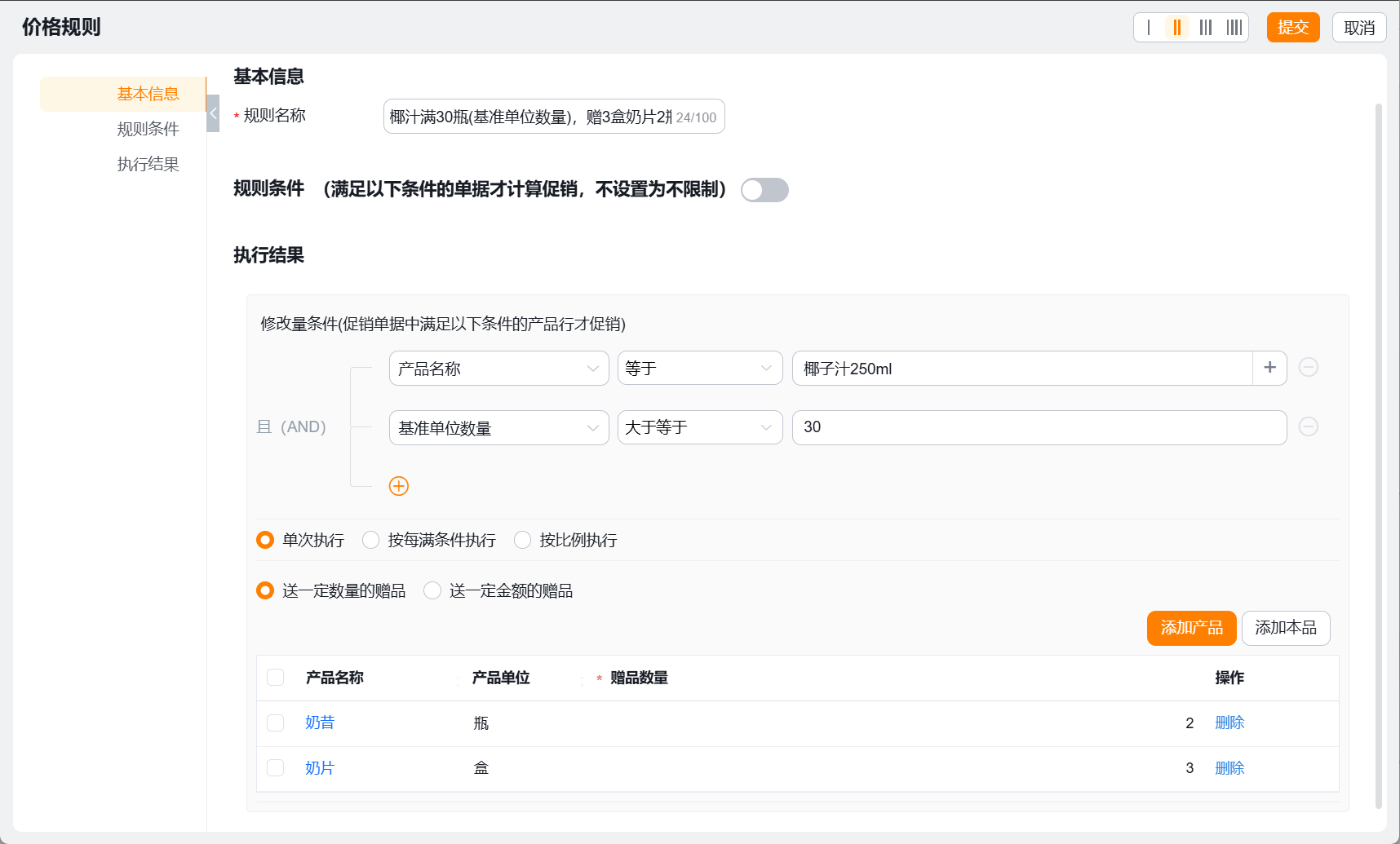Check the 奶片 row checkbox
The height and width of the screenshot is (844, 1400).
(x=276, y=768)
